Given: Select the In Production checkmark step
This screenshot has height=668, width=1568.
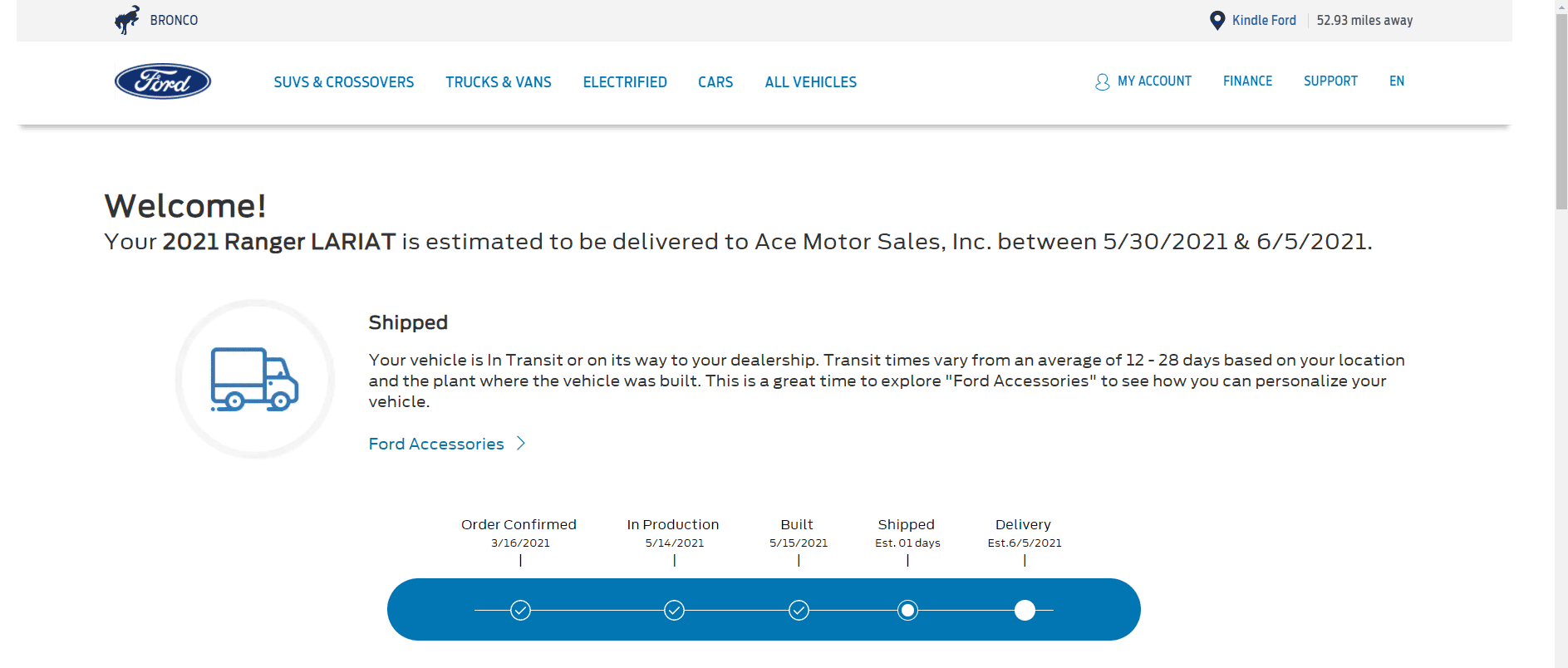Looking at the screenshot, I should tap(675, 611).
